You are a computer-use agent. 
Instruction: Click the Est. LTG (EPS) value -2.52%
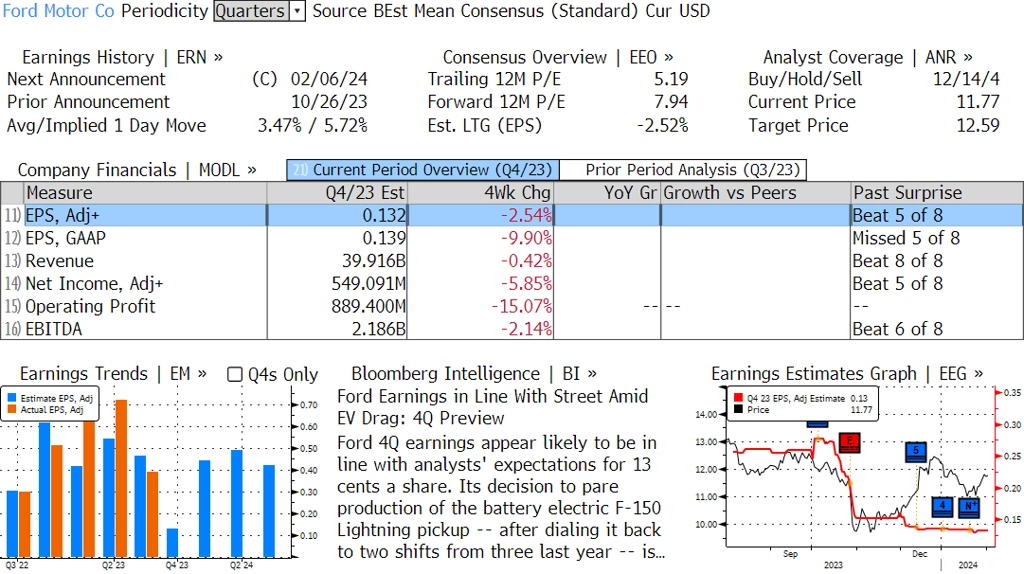(x=662, y=125)
